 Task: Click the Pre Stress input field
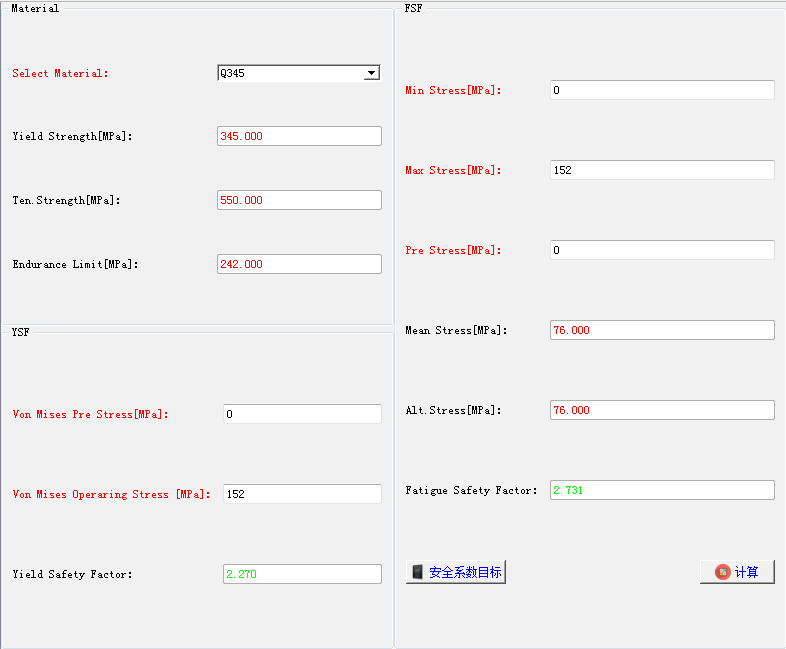point(661,250)
